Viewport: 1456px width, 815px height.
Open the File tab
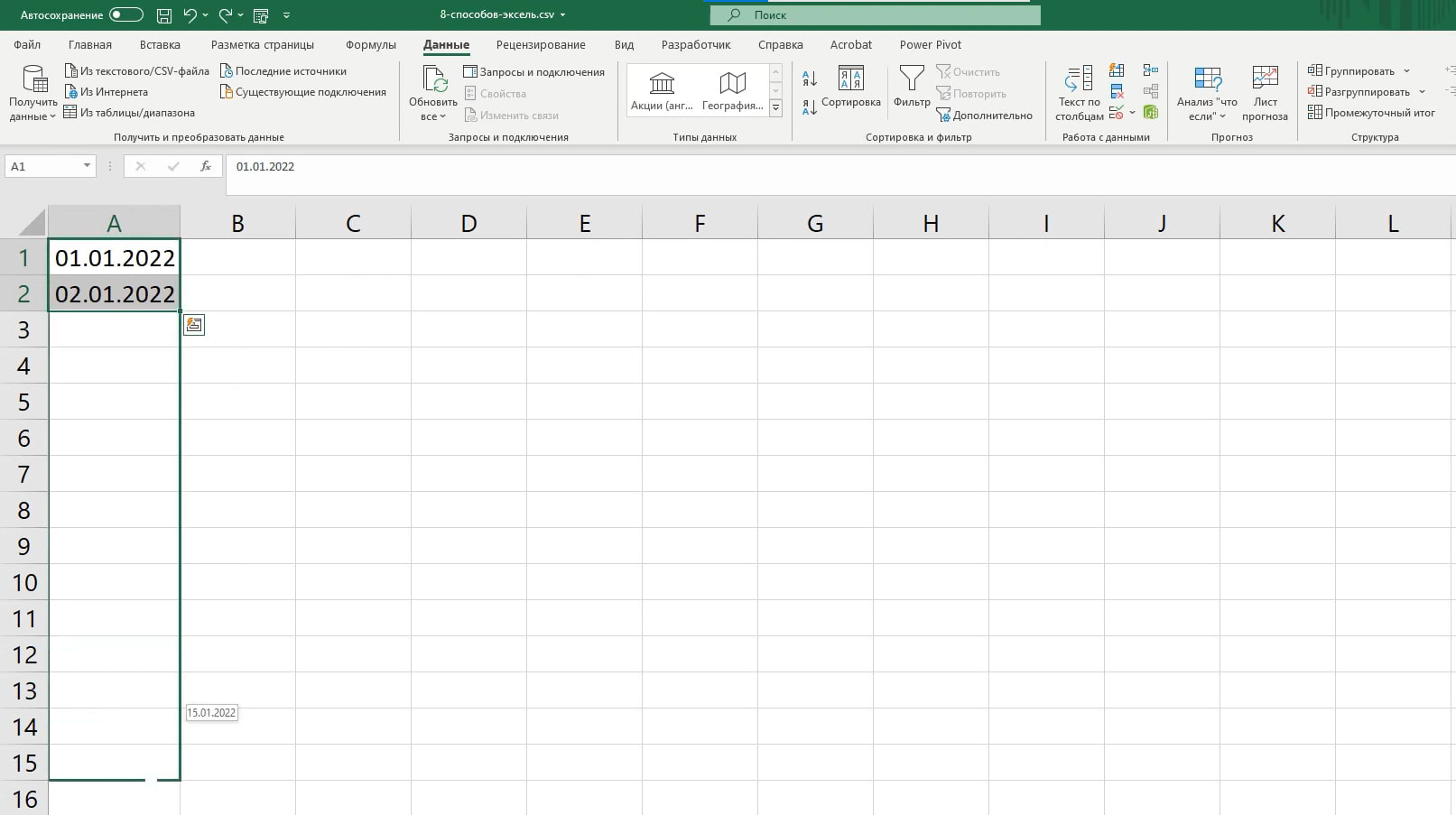point(27,44)
